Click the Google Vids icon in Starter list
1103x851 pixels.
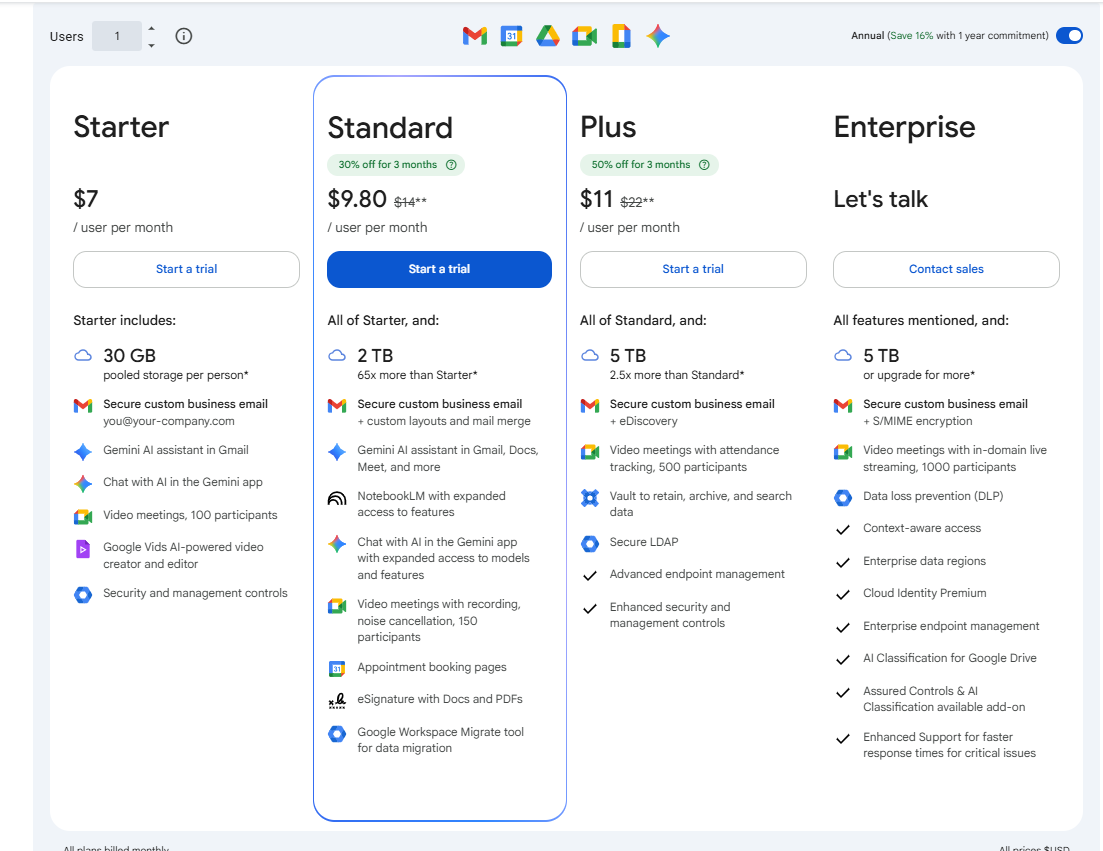[x=83, y=549]
